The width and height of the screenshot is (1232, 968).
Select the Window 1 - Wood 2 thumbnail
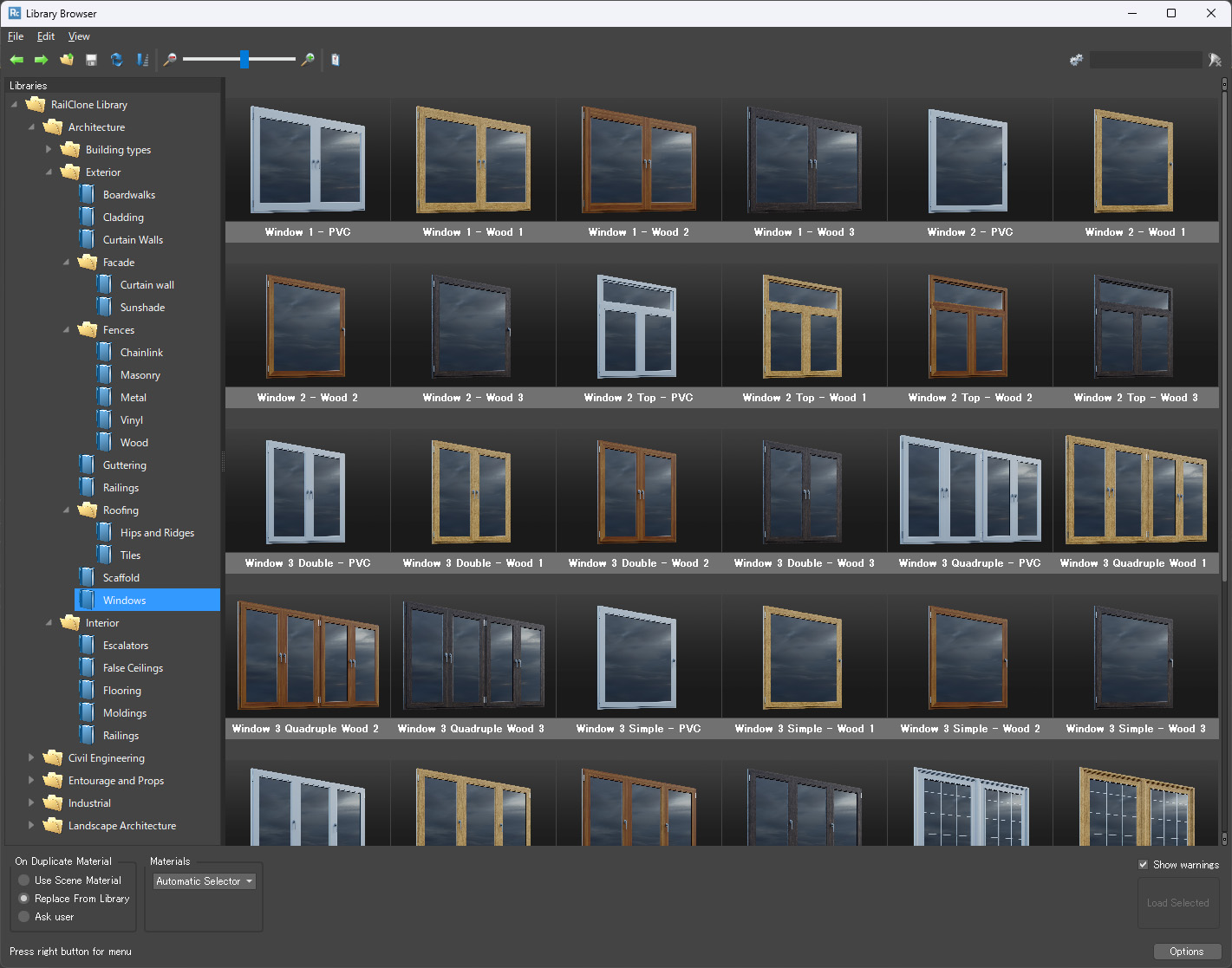point(639,171)
